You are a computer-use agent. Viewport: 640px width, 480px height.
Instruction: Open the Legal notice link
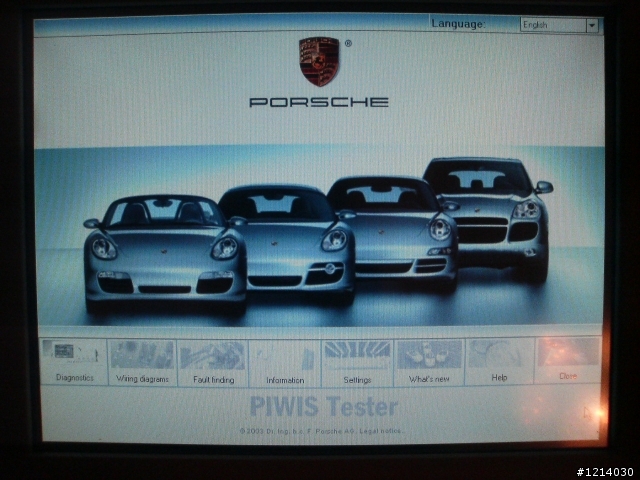(382, 431)
